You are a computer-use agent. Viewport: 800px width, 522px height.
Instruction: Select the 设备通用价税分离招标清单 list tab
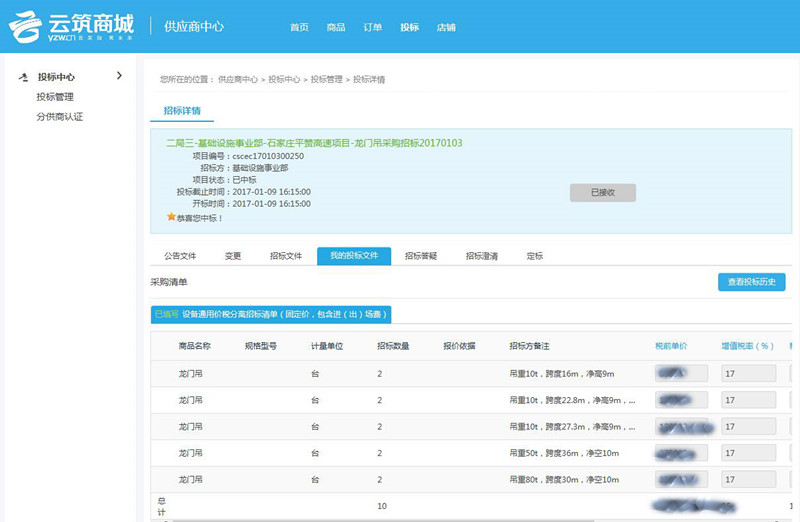click(x=271, y=314)
